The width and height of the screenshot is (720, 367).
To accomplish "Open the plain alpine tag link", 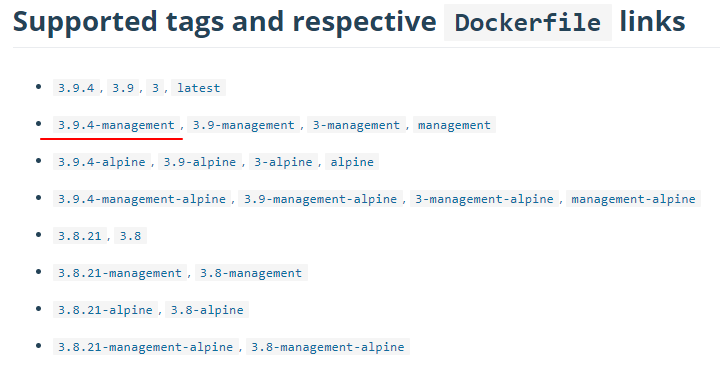I will pyautogui.click(x=352, y=162).
